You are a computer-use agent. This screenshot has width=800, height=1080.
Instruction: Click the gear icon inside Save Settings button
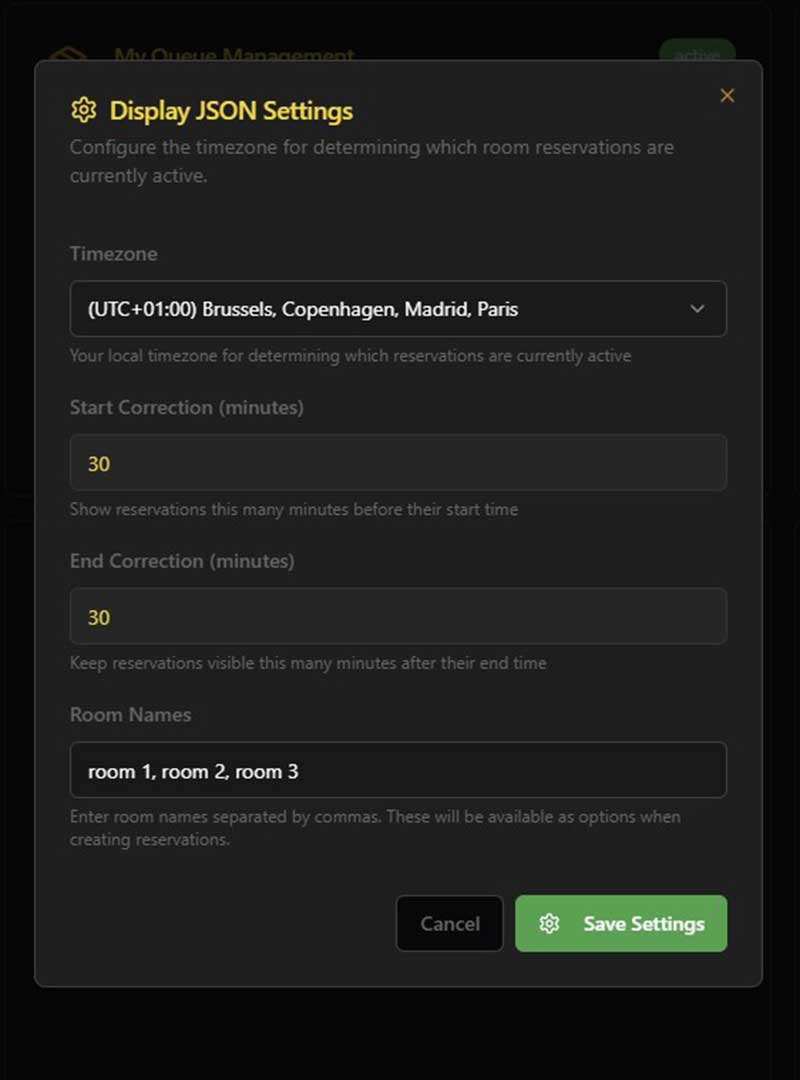(549, 924)
